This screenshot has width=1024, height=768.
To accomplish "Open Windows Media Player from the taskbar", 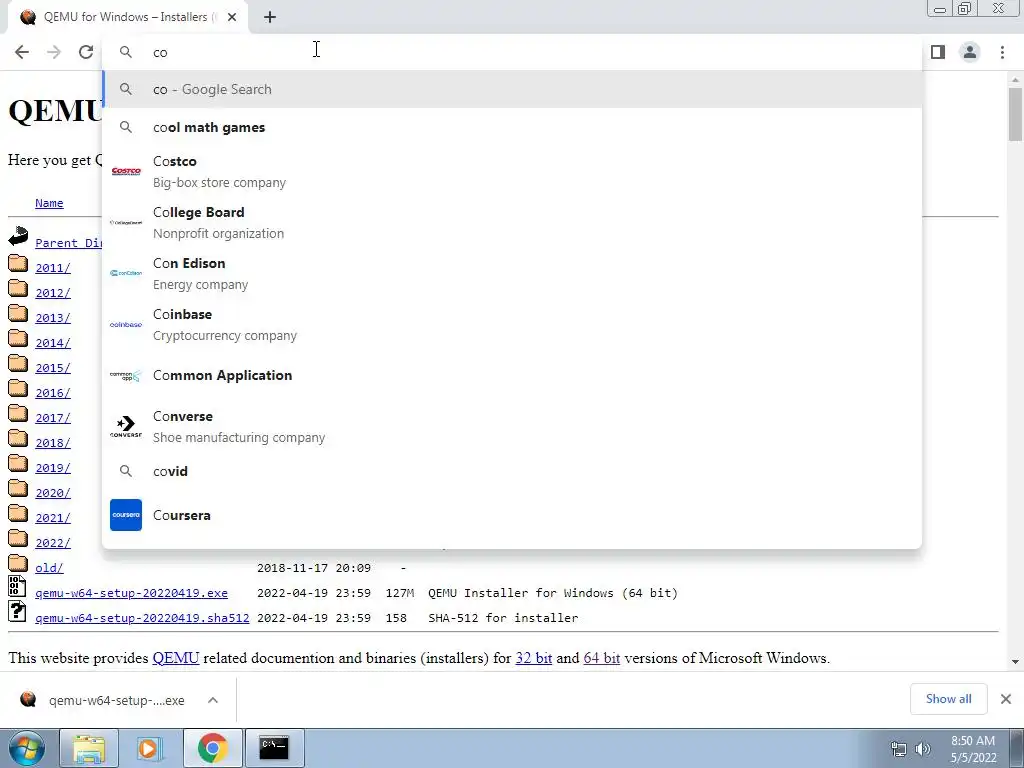I will pos(149,748).
